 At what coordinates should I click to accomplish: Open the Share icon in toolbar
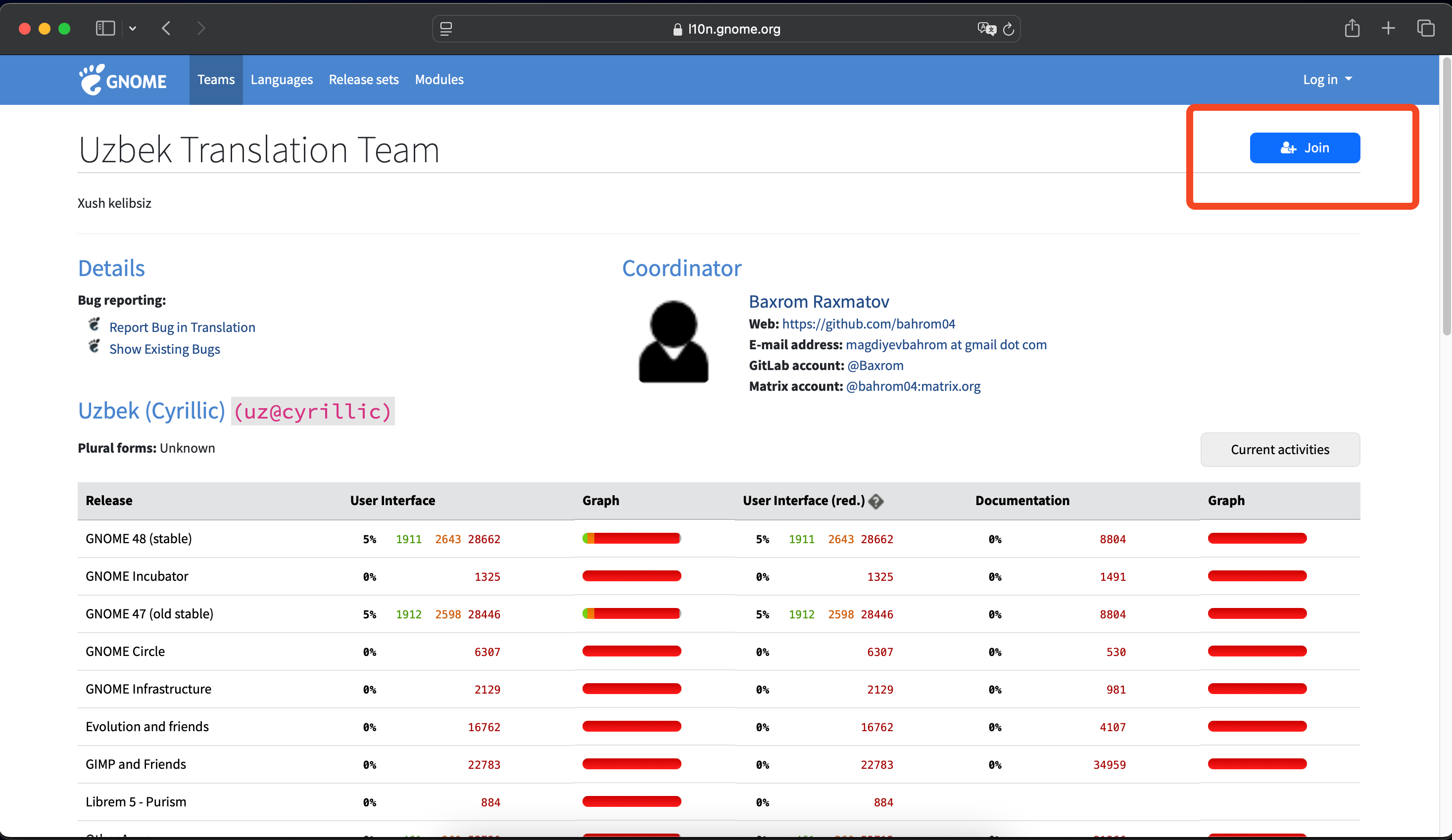click(x=1352, y=28)
